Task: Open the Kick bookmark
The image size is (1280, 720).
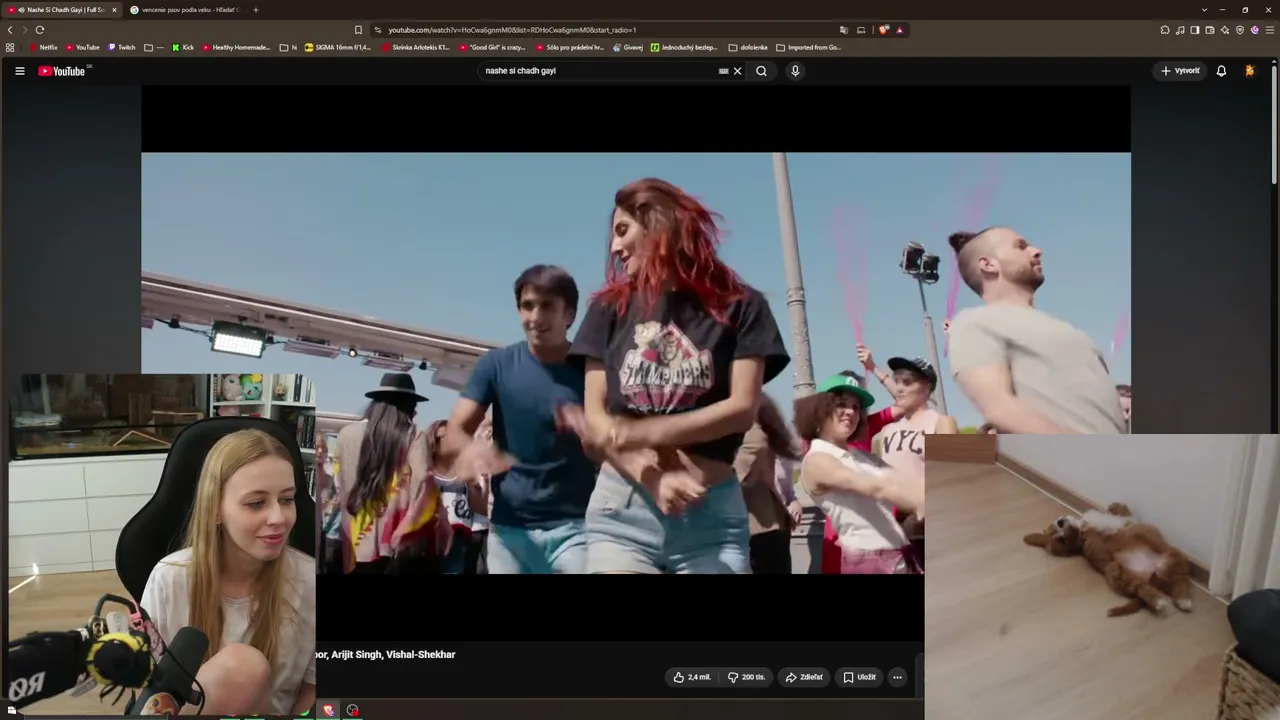Action: point(183,47)
